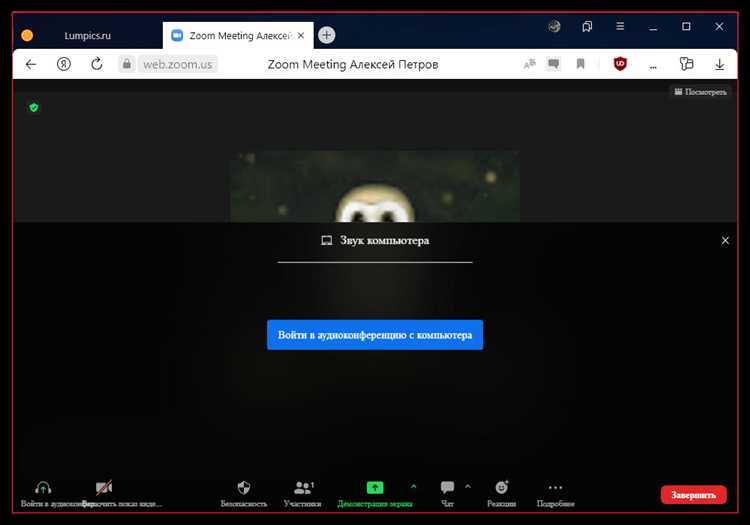Screen dimensions: 750x525
Task: Start Демонстрация экрана screen share
Action: click(x=375, y=494)
